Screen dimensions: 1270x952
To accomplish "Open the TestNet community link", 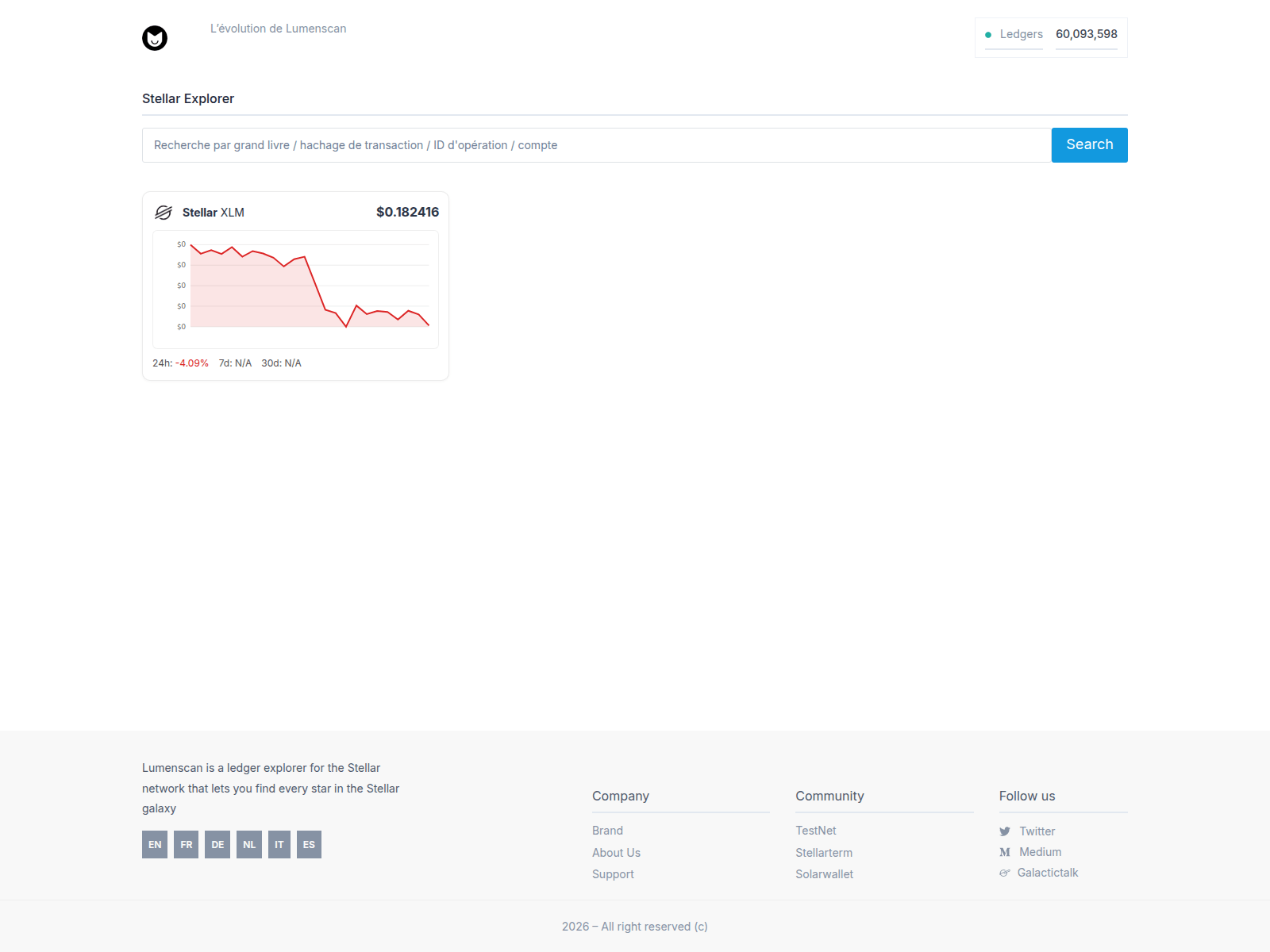I will pyautogui.click(x=816, y=831).
